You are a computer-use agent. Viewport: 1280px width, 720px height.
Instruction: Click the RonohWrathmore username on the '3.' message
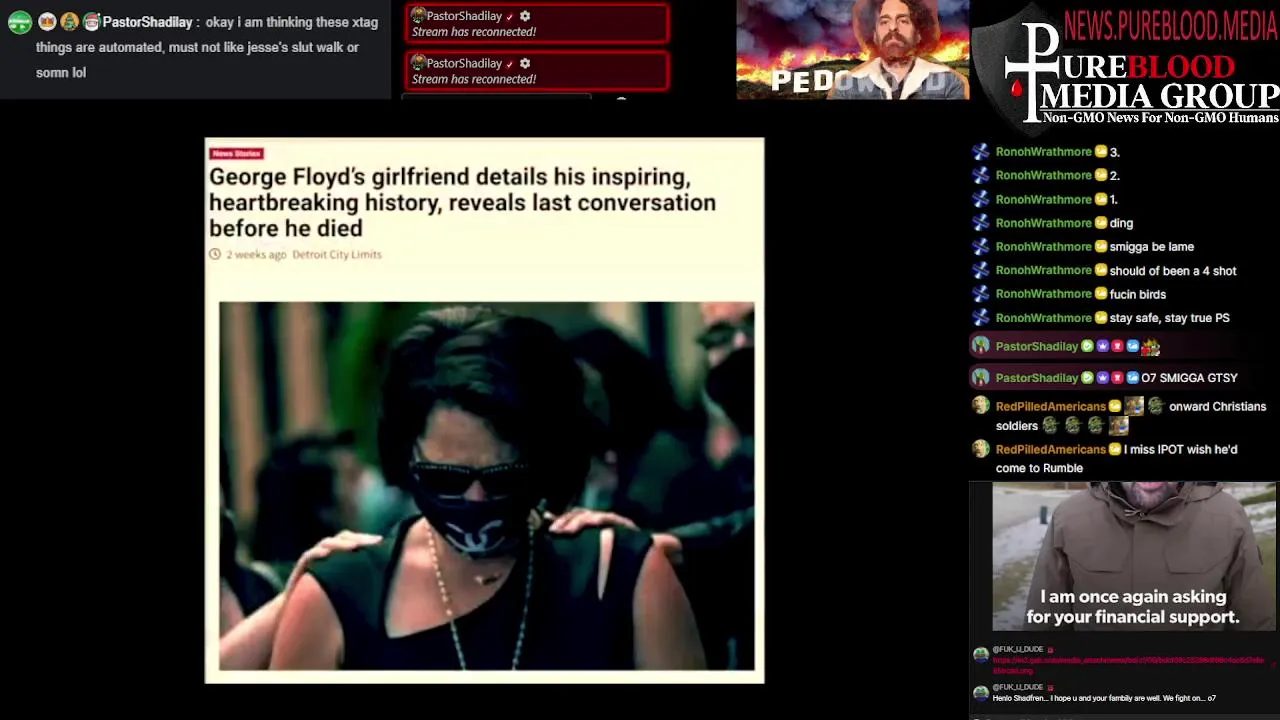point(1043,152)
